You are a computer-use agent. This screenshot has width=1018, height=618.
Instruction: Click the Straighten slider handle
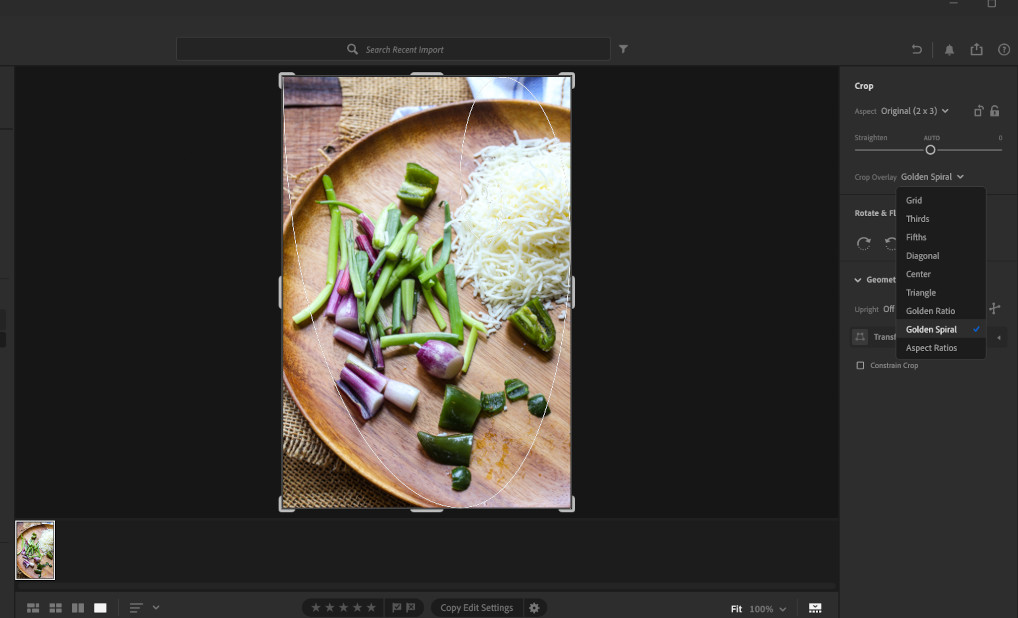pyautogui.click(x=930, y=150)
